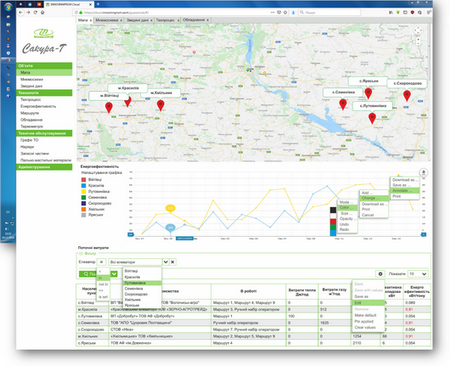The width and height of the screenshot is (450, 366).
Task: Click the chart download icon
Action: pyautogui.click(x=423, y=172)
